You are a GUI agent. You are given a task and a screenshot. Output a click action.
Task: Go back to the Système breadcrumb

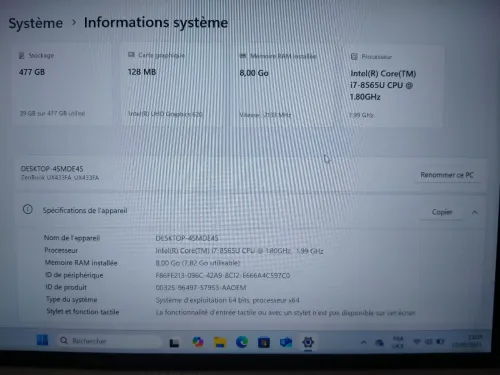36,23
